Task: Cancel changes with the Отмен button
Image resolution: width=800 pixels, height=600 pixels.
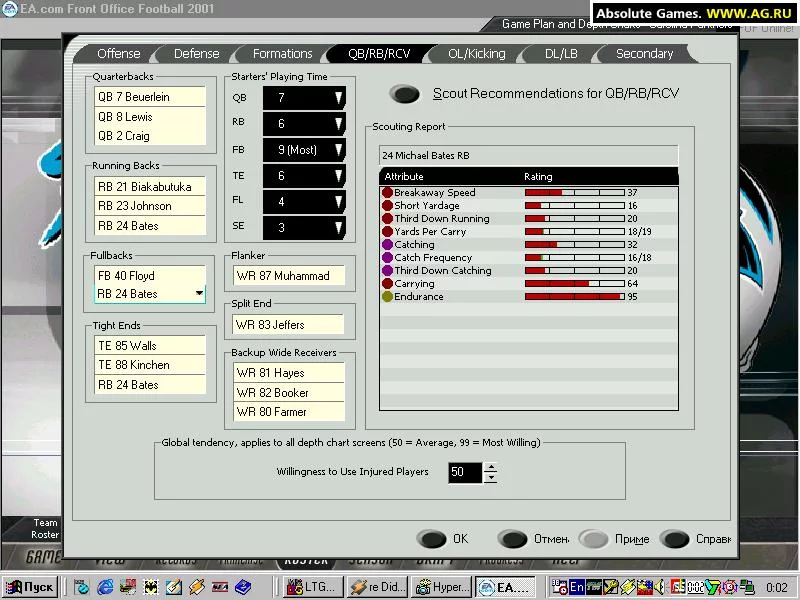Action: pos(512,539)
